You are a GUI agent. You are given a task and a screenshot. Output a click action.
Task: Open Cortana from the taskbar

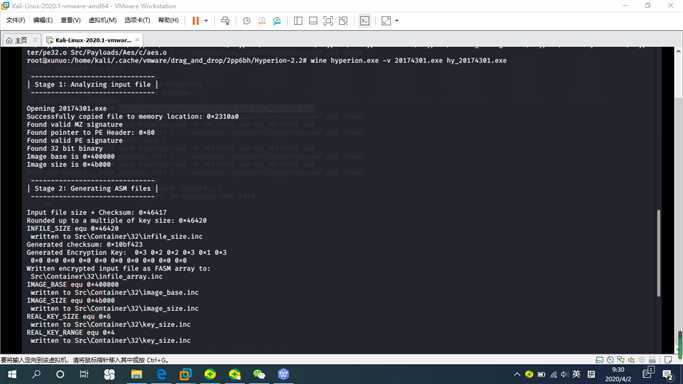(x=60, y=374)
